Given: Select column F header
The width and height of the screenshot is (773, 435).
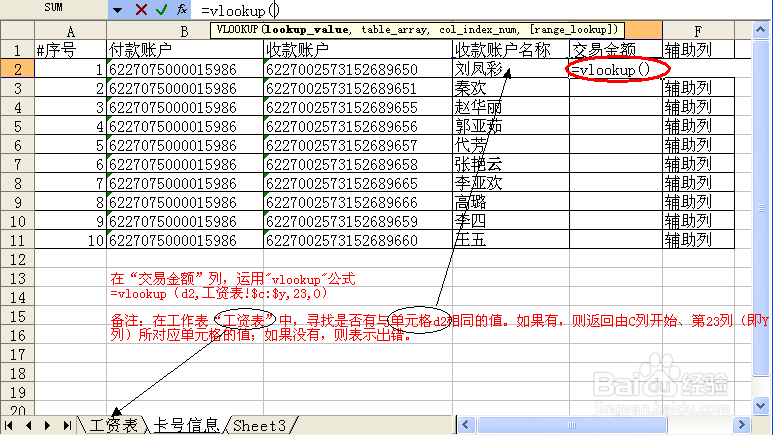Looking at the screenshot, I should click(x=698, y=32).
